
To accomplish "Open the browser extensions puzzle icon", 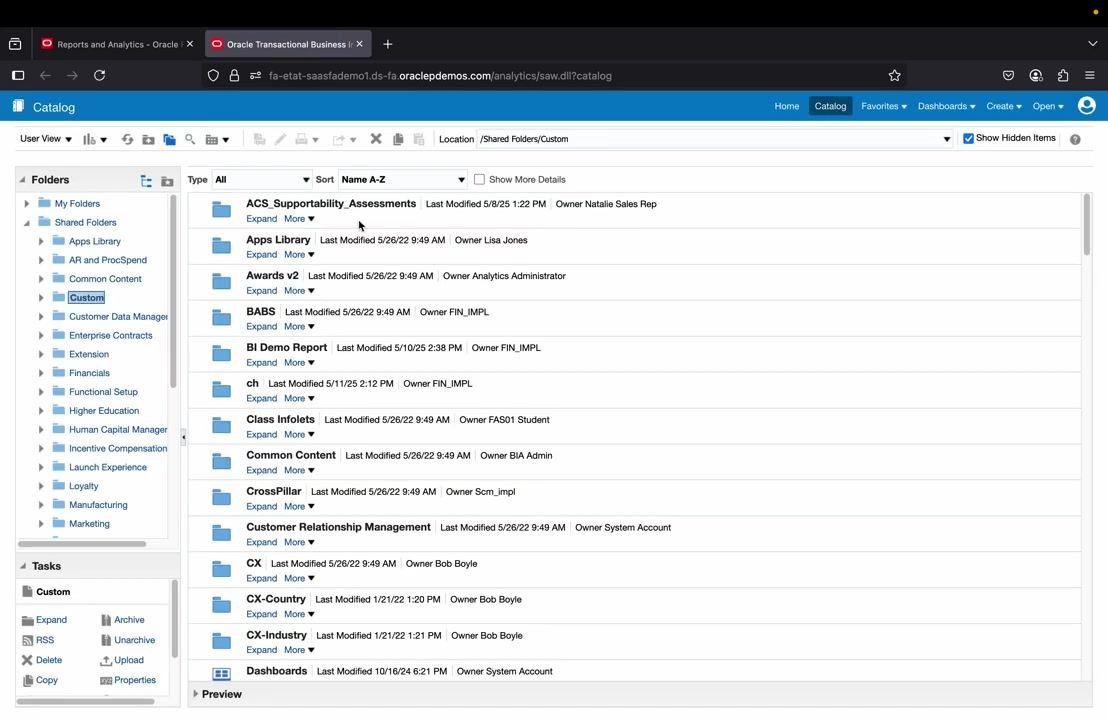I will tap(1063, 76).
